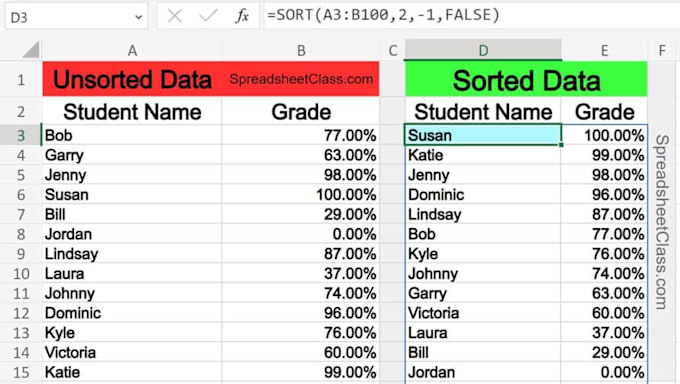Select row 8 header

tap(21, 234)
